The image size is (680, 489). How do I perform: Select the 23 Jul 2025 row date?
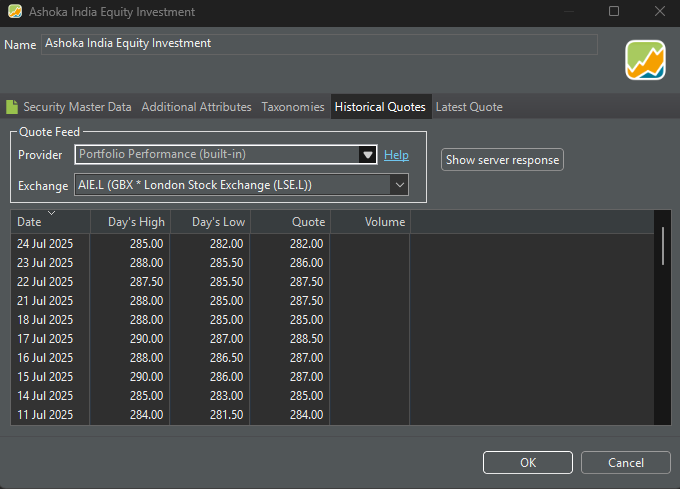pyautogui.click(x=45, y=263)
